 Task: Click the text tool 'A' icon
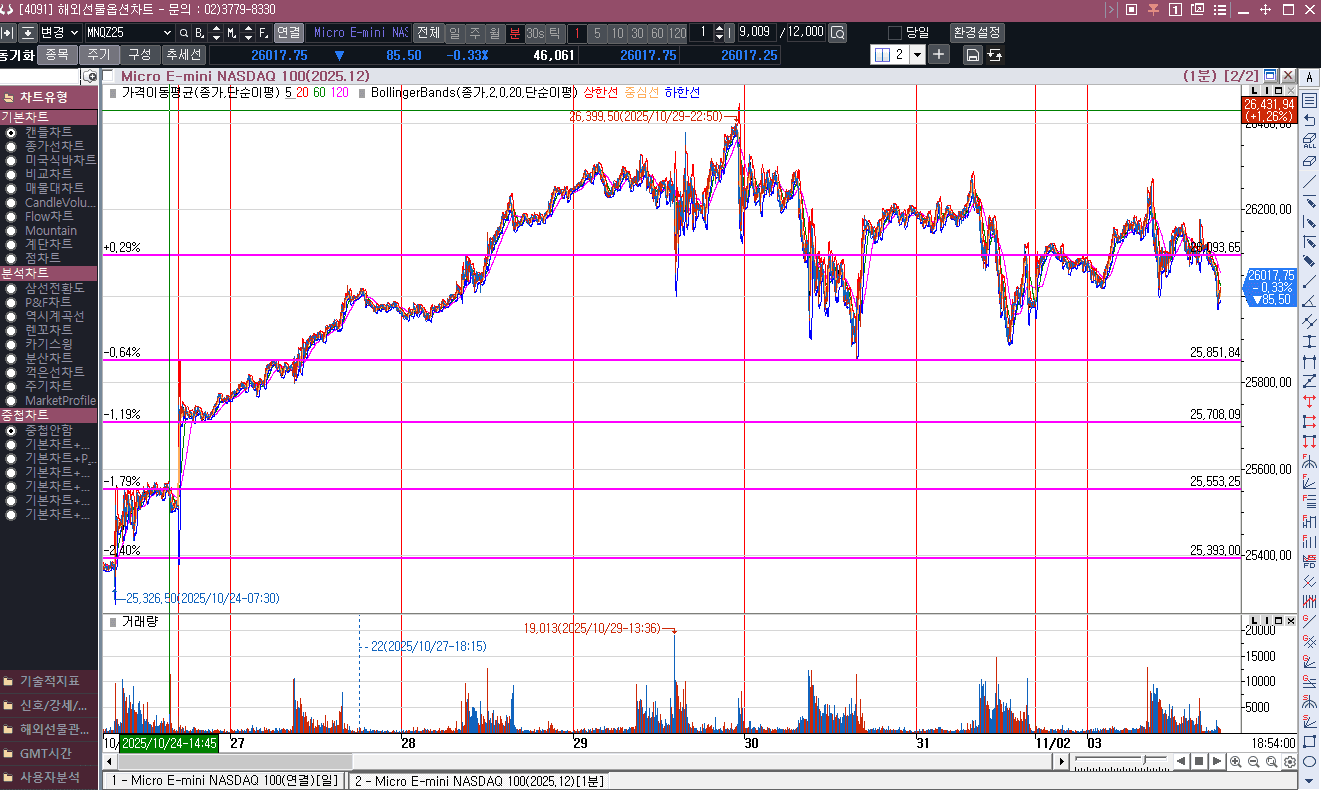1288,76
